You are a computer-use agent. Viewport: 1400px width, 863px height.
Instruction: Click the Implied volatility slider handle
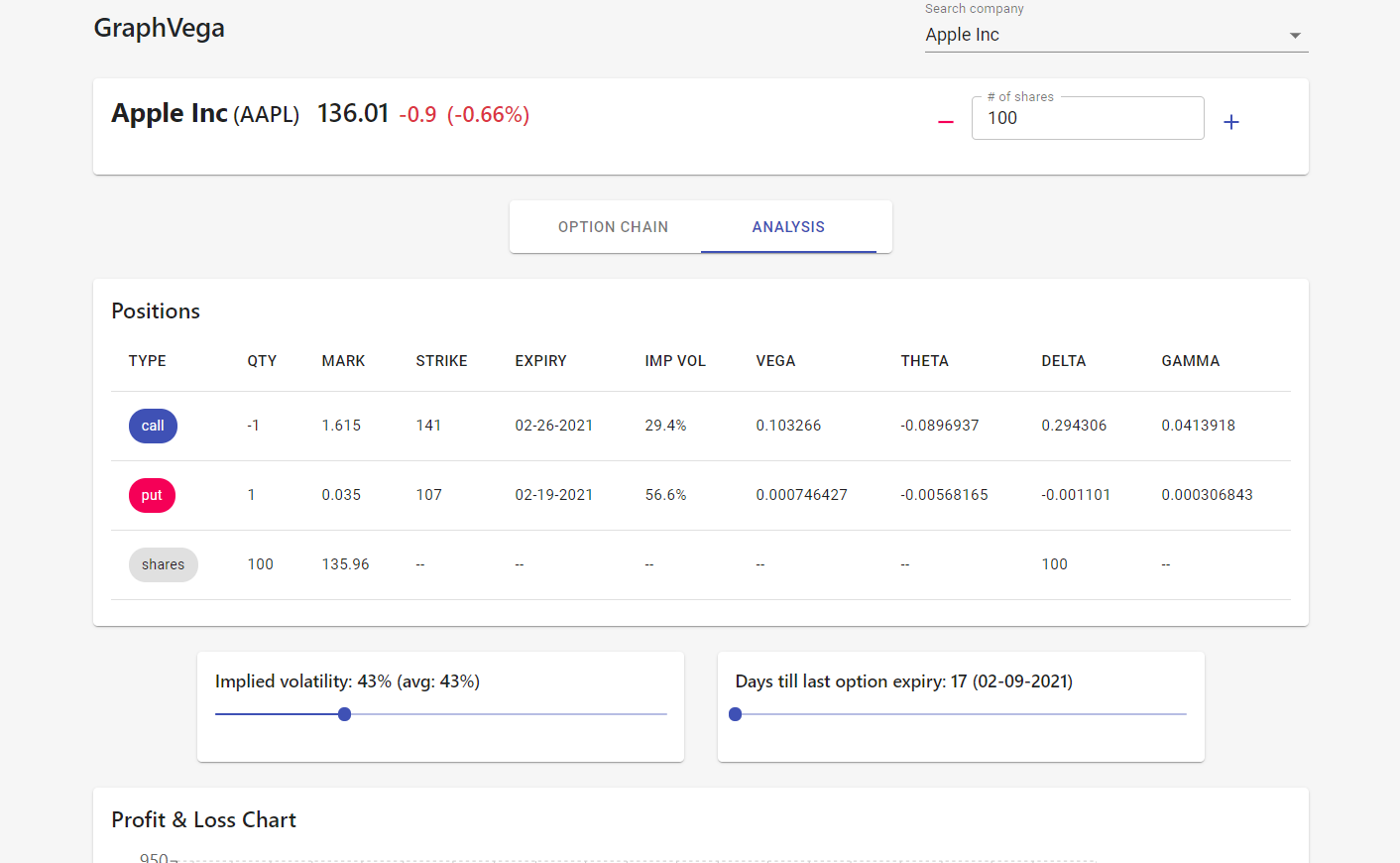(x=344, y=714)
